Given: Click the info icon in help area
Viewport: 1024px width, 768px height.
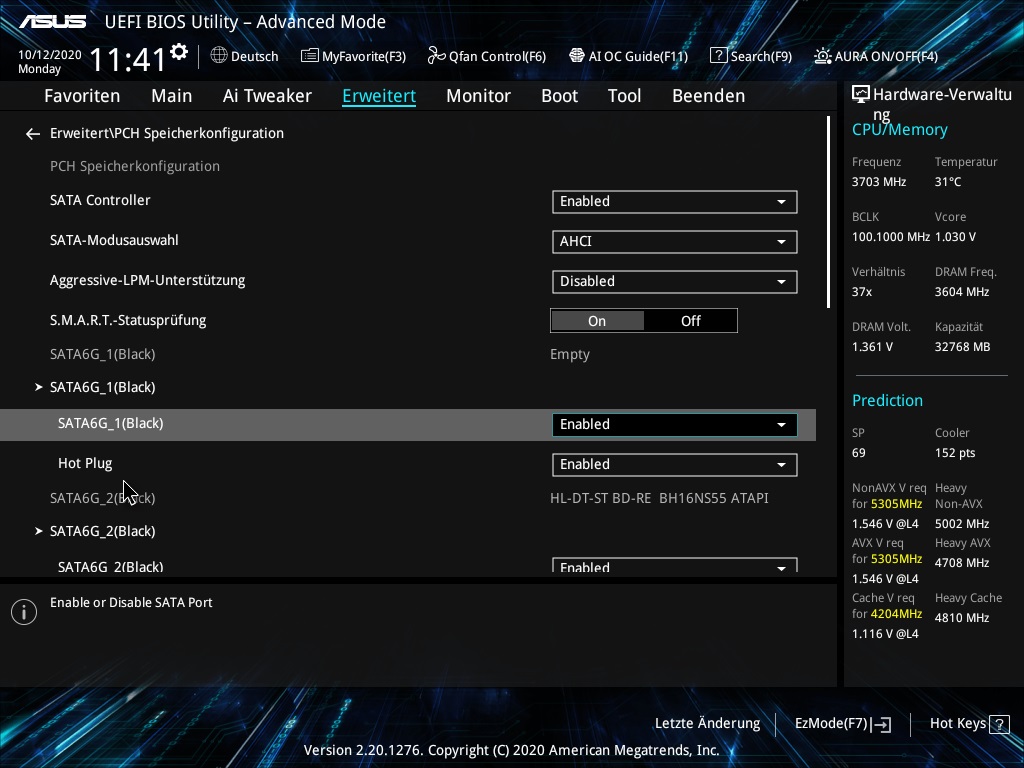Looking at the screenshot, I should [24, 612].
